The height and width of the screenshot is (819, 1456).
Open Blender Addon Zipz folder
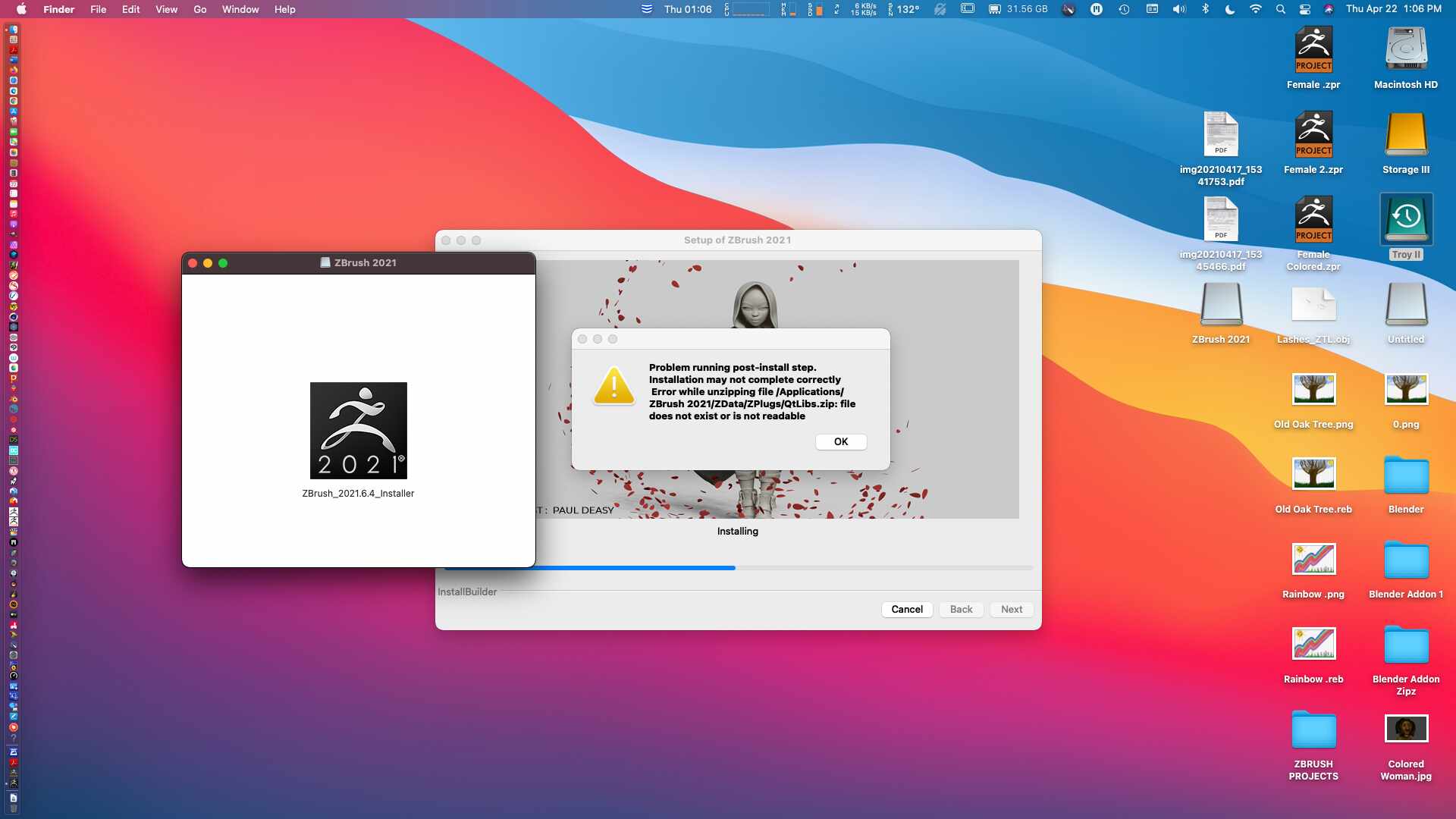[x=1406, y=646]
